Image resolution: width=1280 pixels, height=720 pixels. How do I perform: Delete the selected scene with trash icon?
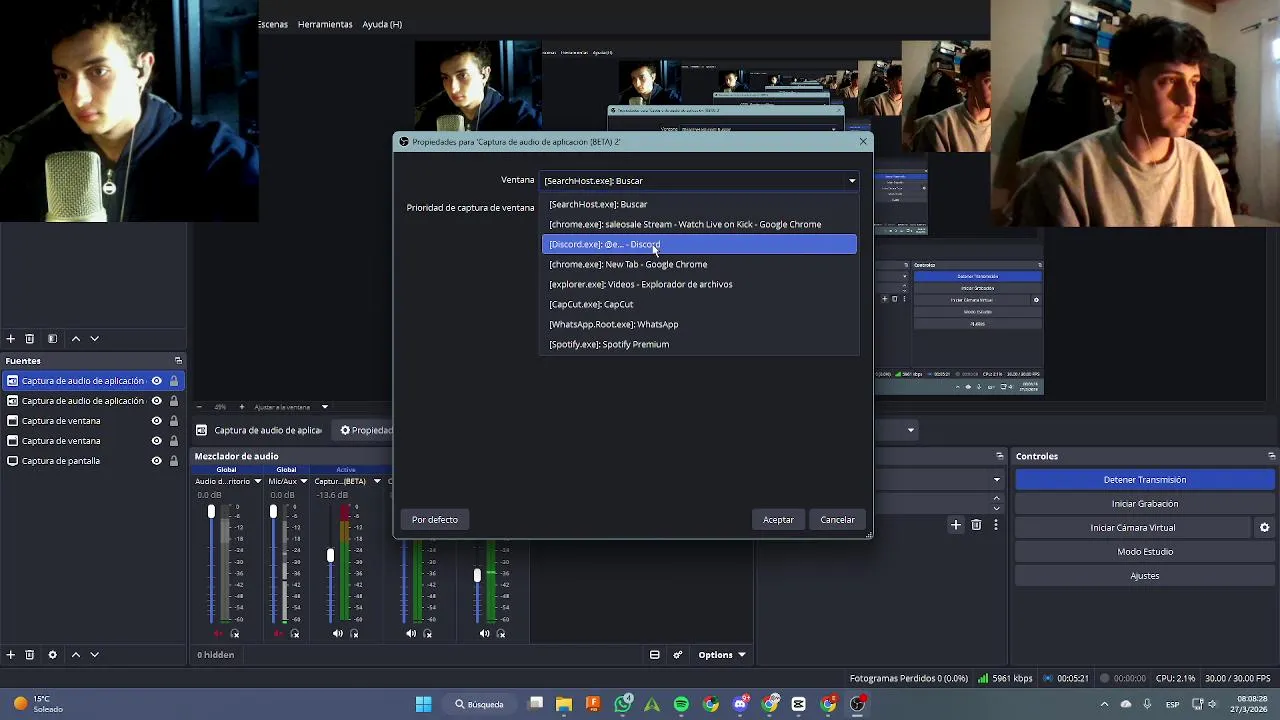pos(29,339)
